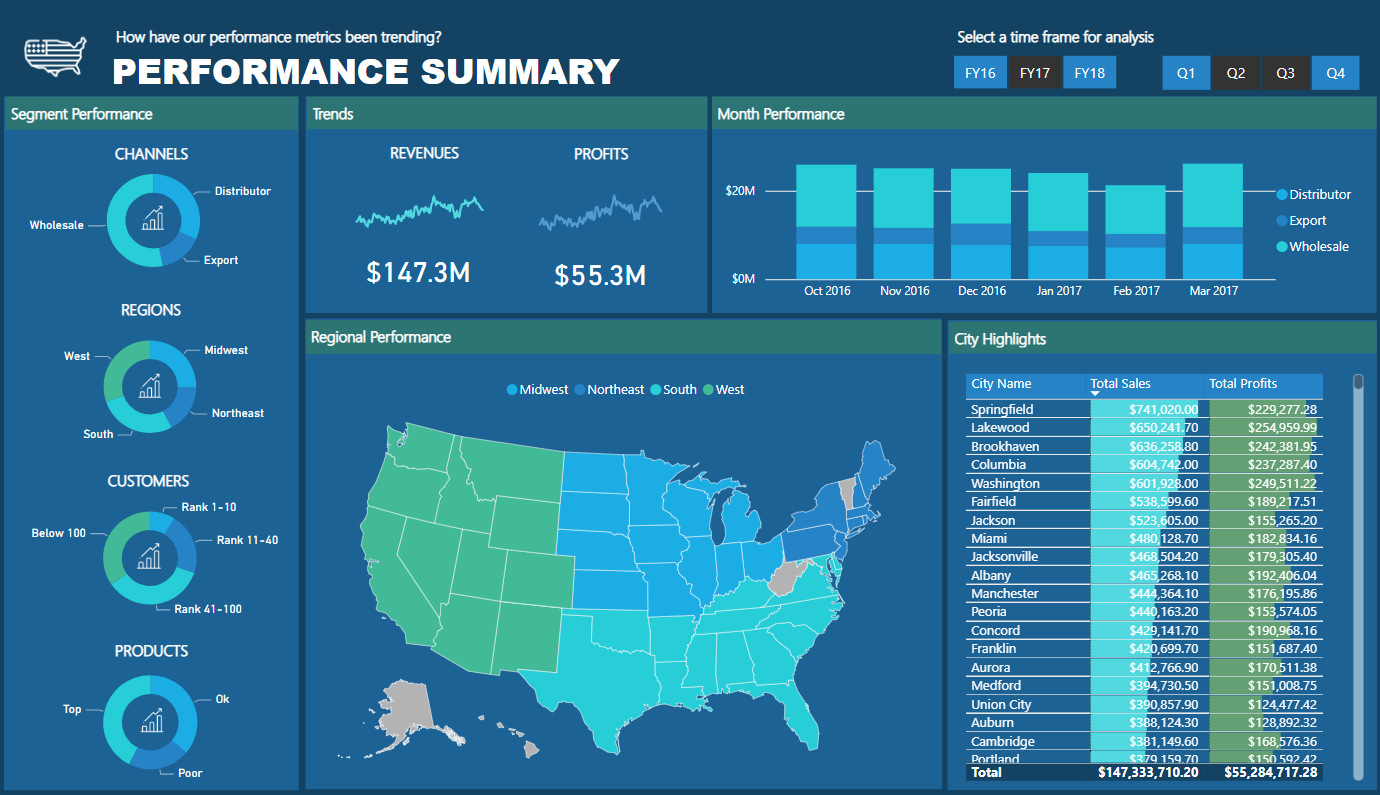Click the chart icon inside Regions donut
Viewport: 1380px width, 795px height.
[x=150, y=386]
